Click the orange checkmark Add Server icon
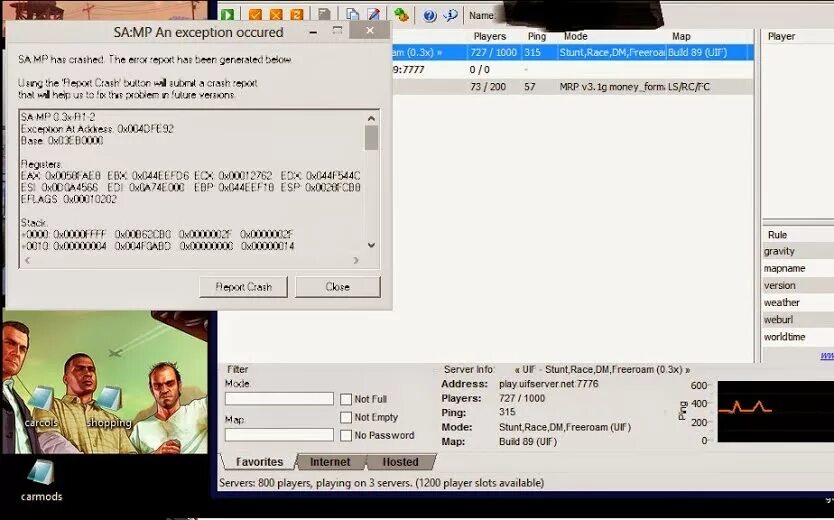 (255, 15)
